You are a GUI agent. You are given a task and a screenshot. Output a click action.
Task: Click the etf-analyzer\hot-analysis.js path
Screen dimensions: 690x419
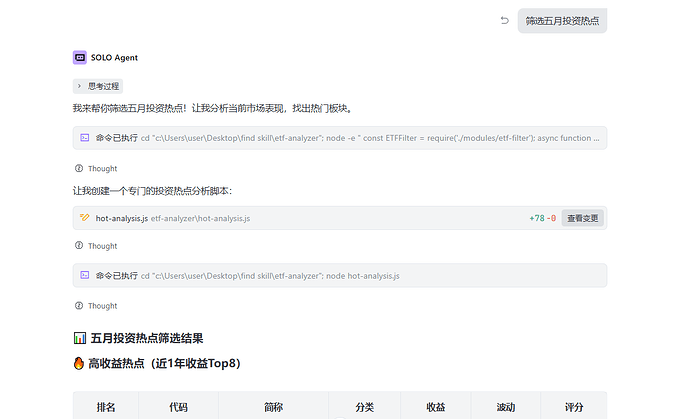200,218
